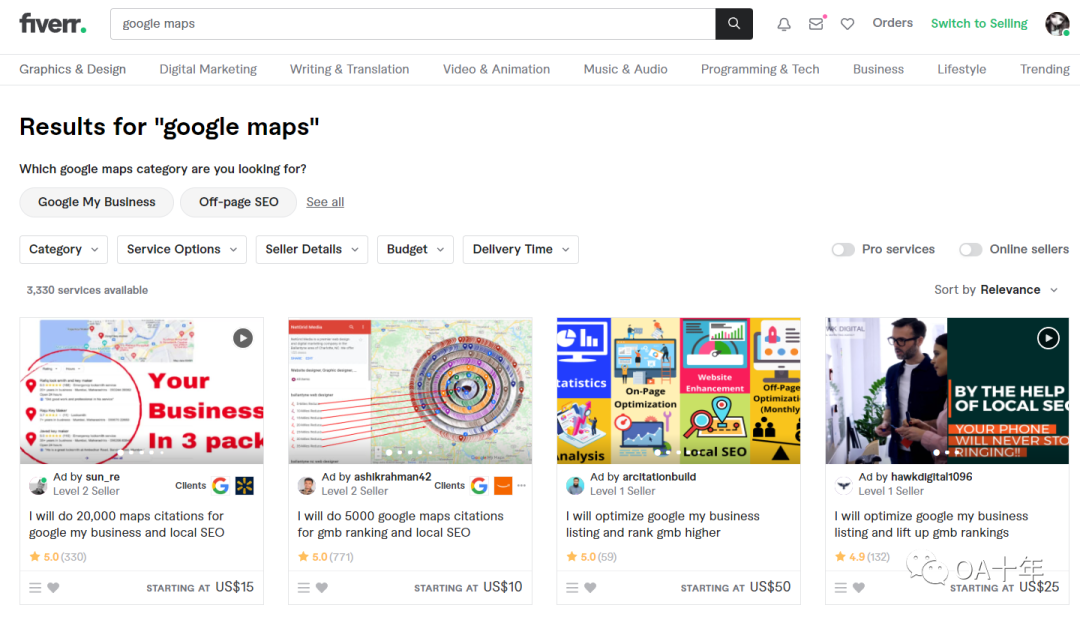Screen dimensions: 1080x617
Task: Open the user profile avatar
Action: tap(1057, 24)
